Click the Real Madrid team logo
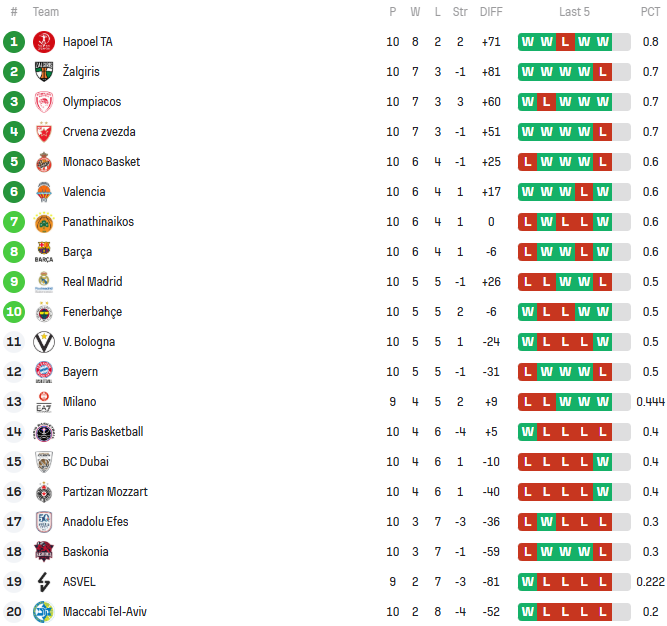667x626 pixels. pyautogui.click(x=43, y=282)
